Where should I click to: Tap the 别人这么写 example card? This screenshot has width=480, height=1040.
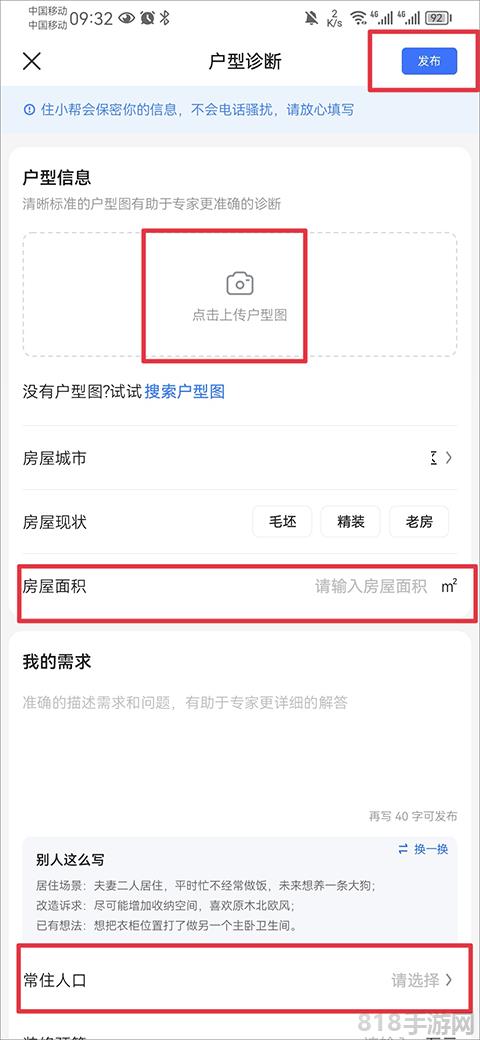tap(239, 889)
